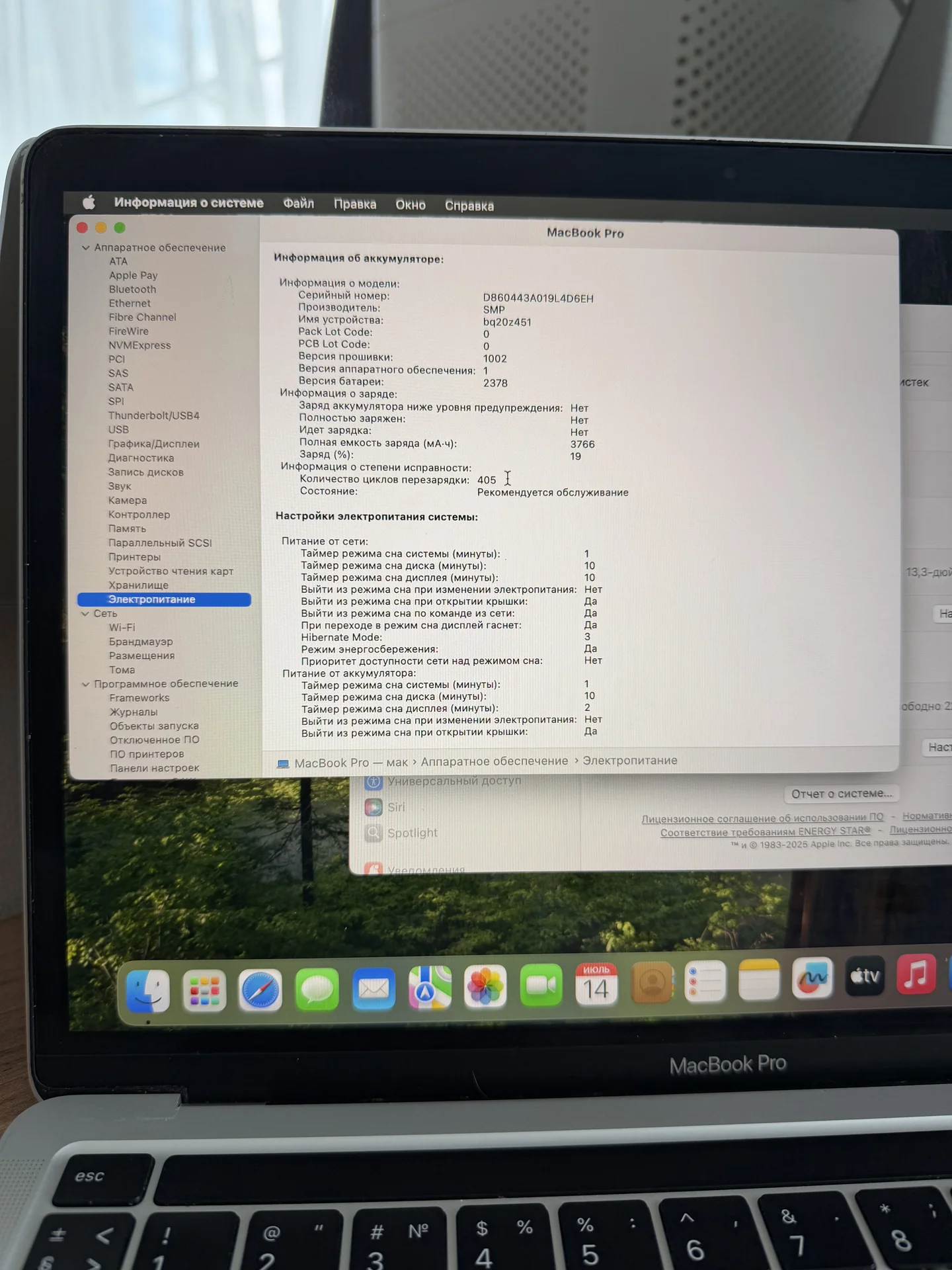Open the Правка menu
Screen dimensions: 952x1270
(355, 204)
